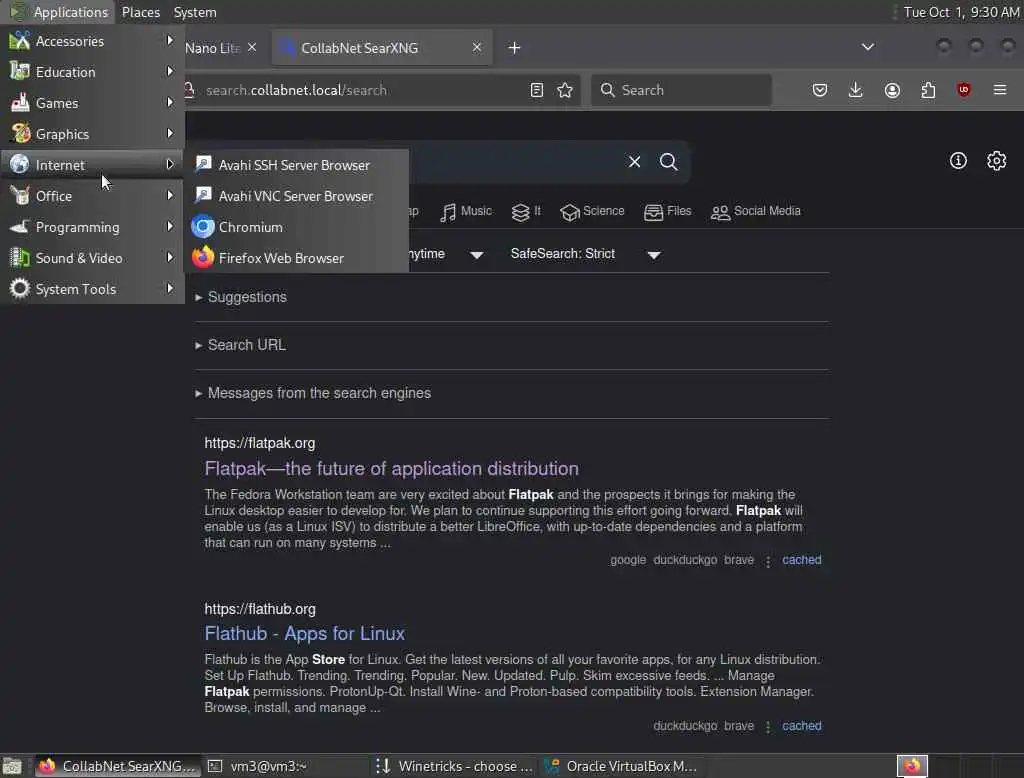1024x778 pixels.
Task: Open the Extensions puzzle icon
Action: pyautogui.click(x=928, y=90)
